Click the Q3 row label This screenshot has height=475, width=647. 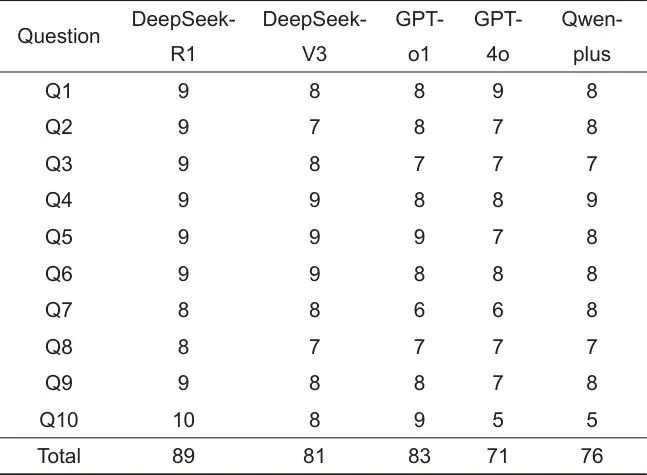click(60, 166)
